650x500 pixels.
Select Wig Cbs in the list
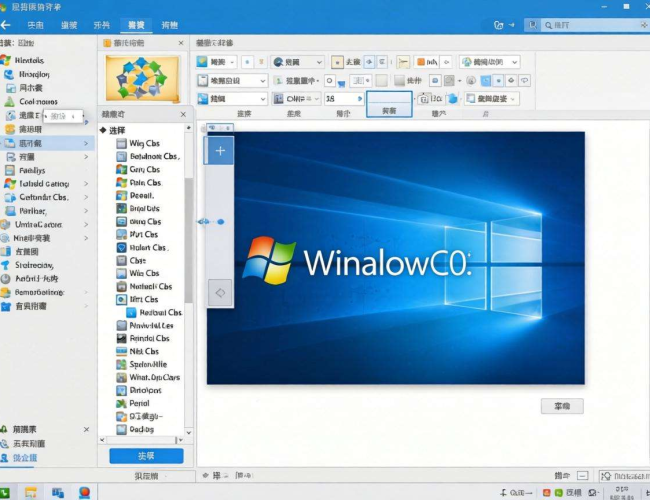pyautogui.click(x=144, y=143)
